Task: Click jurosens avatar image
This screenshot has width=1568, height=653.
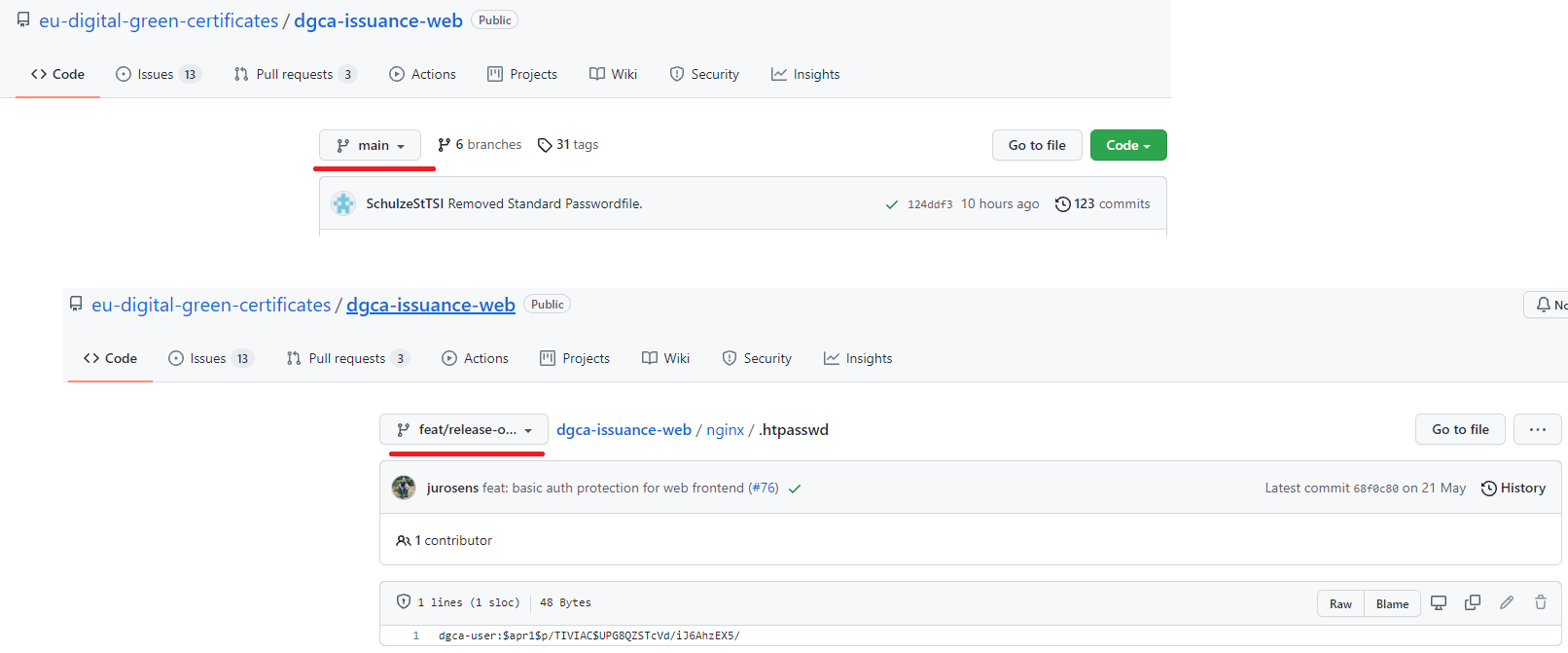Action: (x=404, y=488)
